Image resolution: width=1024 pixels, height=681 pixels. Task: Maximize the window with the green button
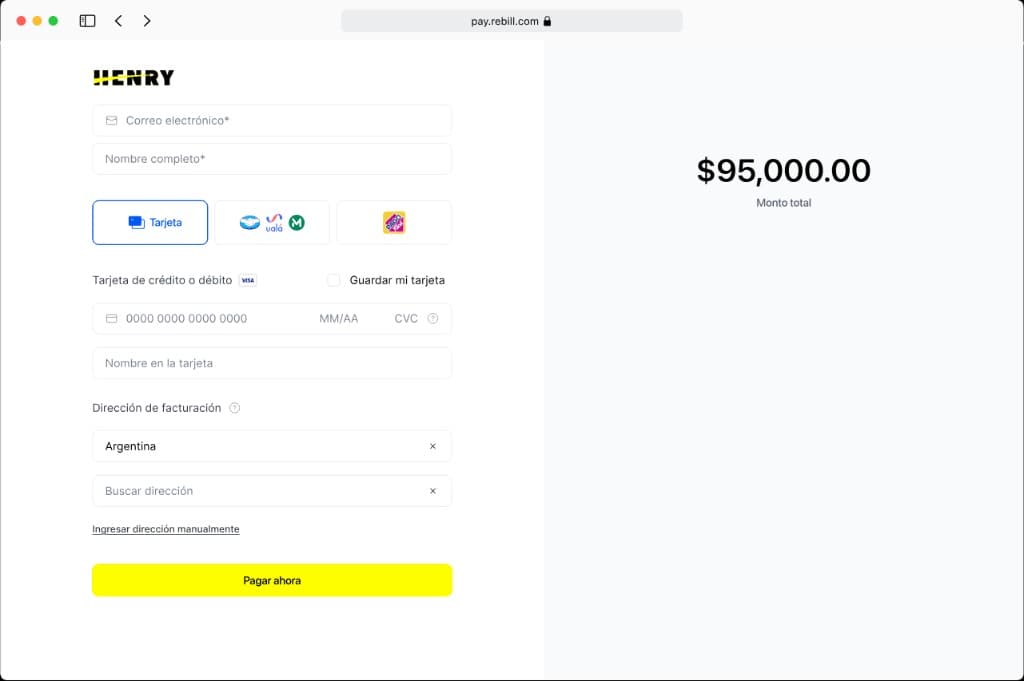(54, 21)
